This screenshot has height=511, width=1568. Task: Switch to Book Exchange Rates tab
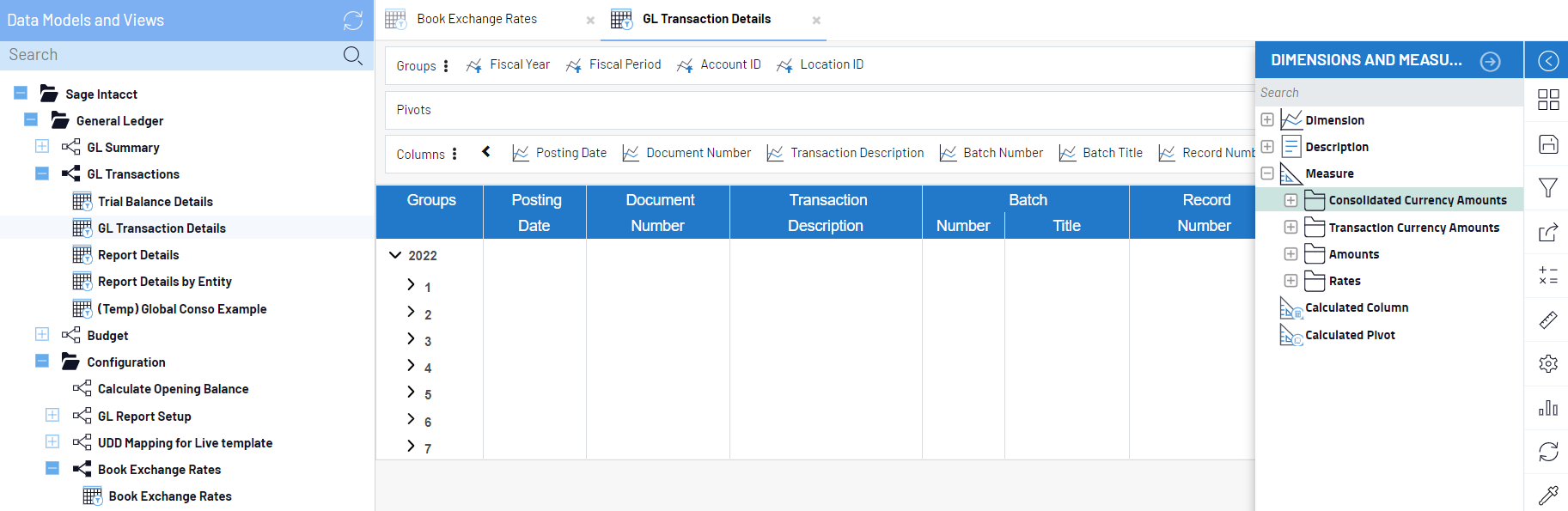[477, 19]
